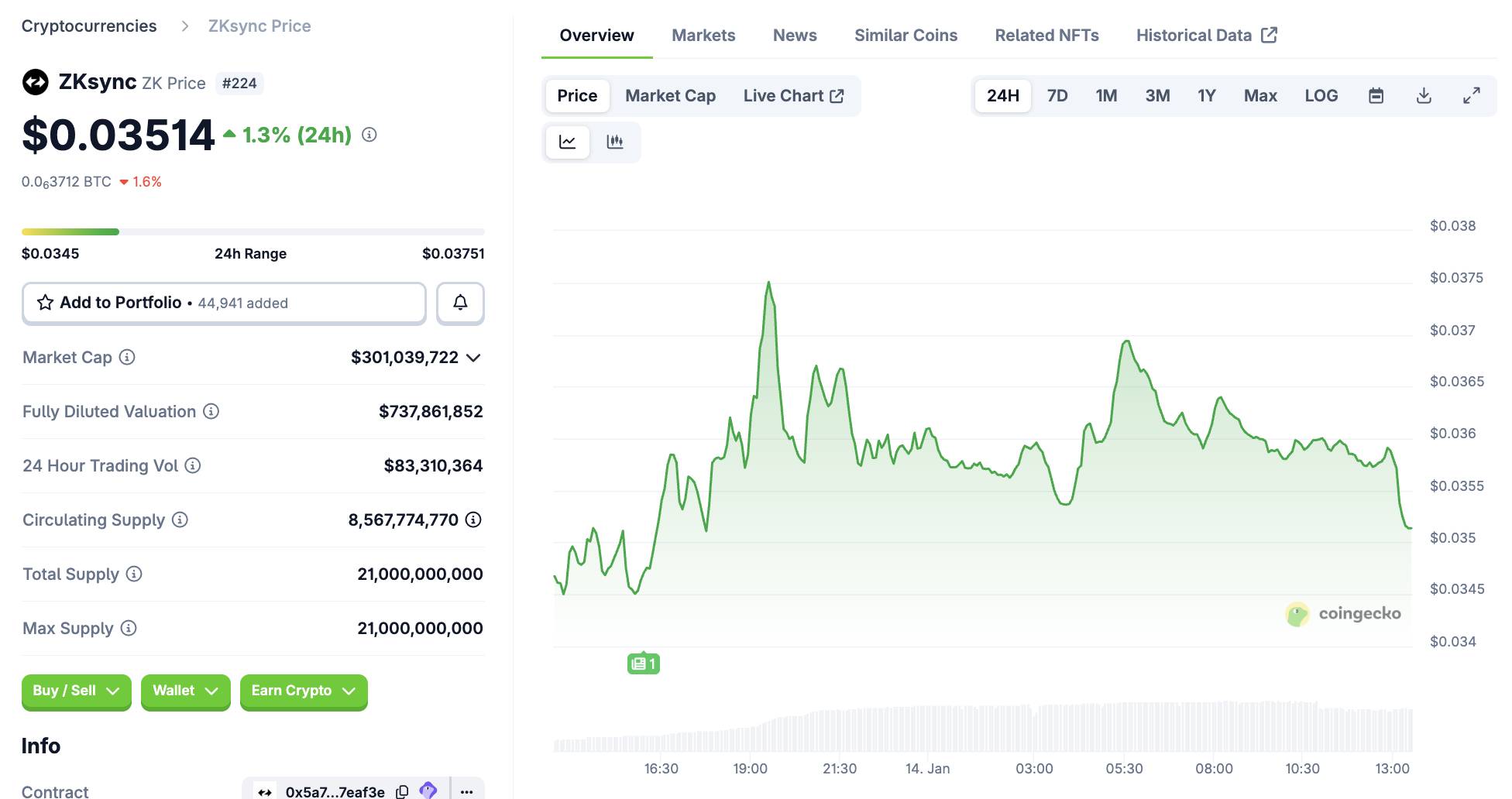Screen dimensions: 1512x799
Task: Switch to the Markets tab
Action: pyautogui.click(x=703, y=36)
